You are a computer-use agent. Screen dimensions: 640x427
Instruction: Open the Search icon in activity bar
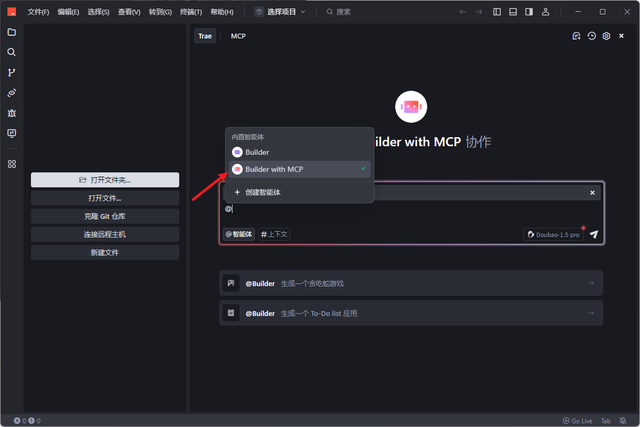[12, 52]
